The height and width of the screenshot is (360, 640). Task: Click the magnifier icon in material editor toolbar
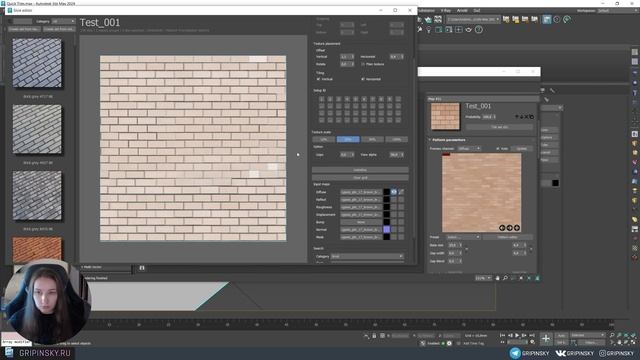(505, 278)
